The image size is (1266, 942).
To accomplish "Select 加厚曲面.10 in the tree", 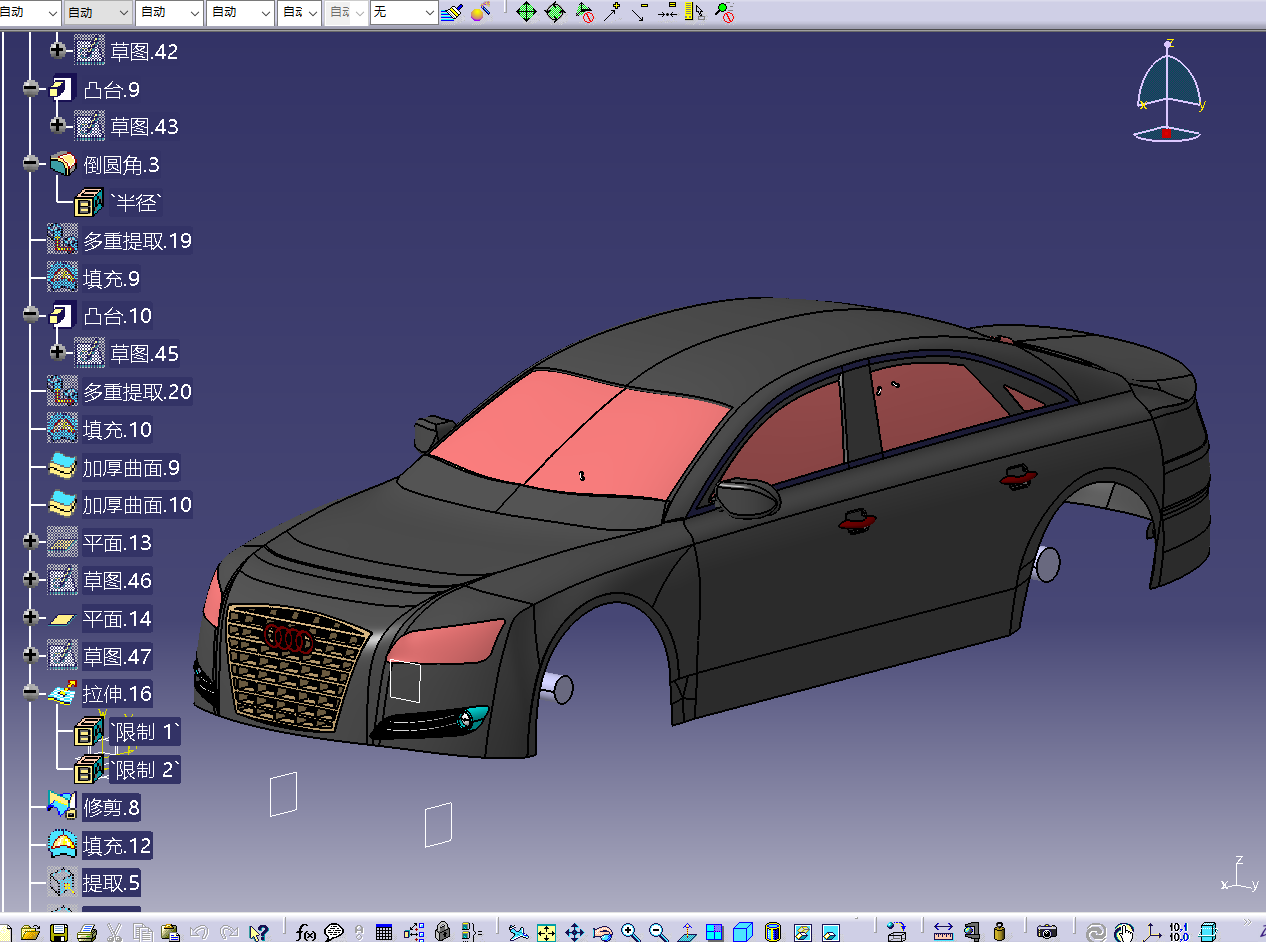I will click(x=136, y=505).
